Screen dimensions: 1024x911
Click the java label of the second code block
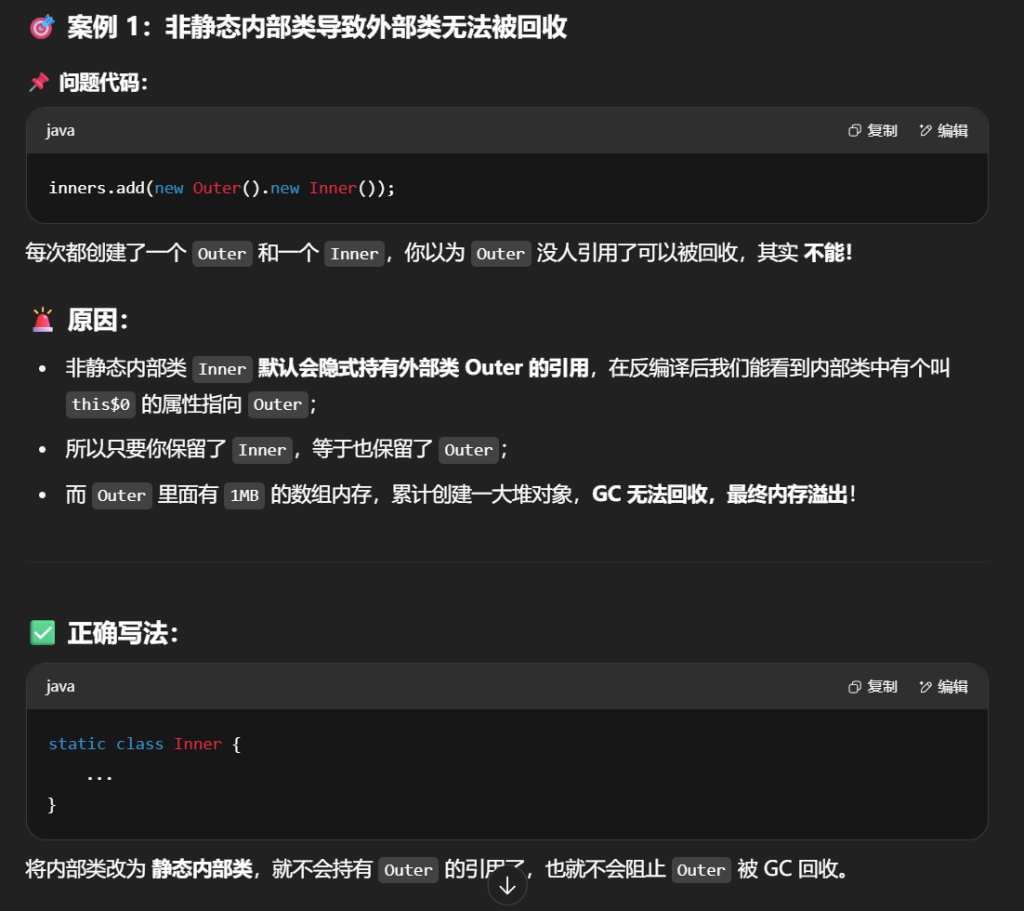click(60, 687)
